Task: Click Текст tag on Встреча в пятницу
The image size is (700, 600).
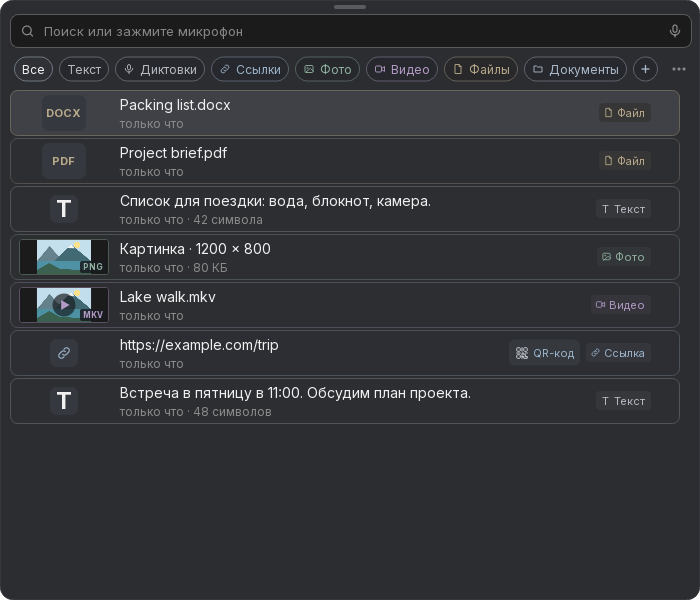Action: point(623,401)
